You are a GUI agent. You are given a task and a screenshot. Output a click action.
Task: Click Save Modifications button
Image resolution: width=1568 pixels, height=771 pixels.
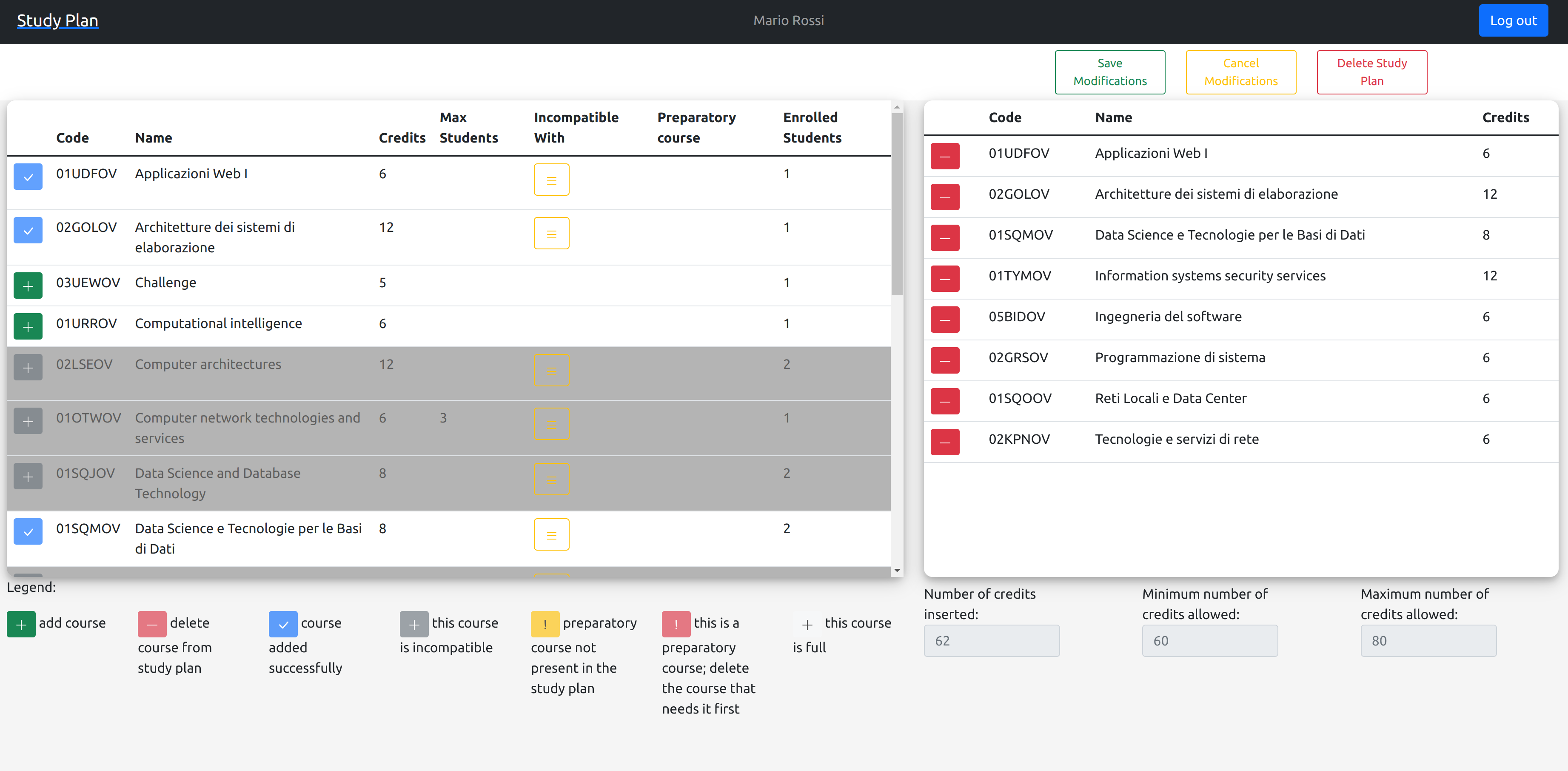coord(1109,72)
